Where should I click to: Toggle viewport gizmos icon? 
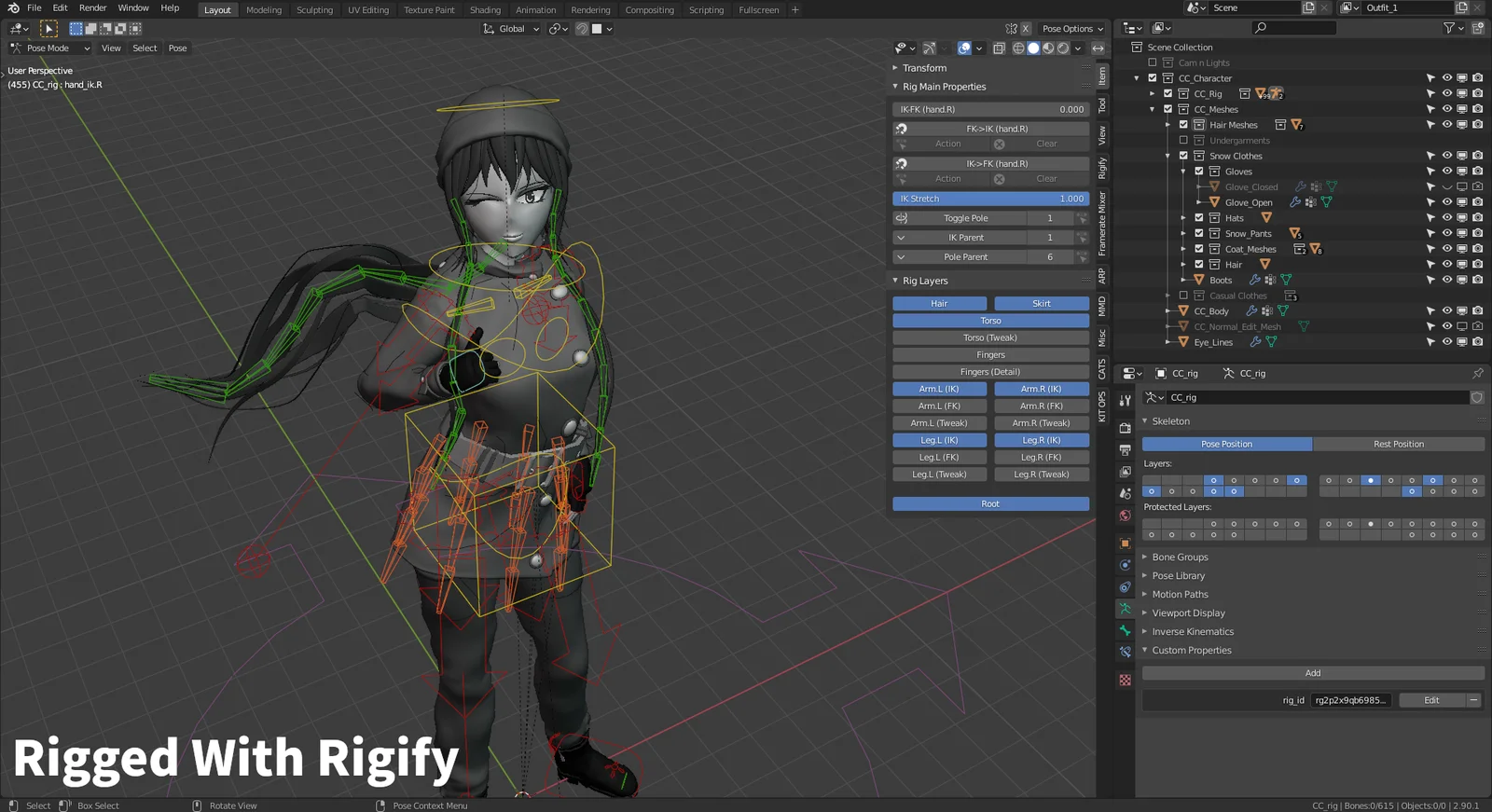pos(930,48)
